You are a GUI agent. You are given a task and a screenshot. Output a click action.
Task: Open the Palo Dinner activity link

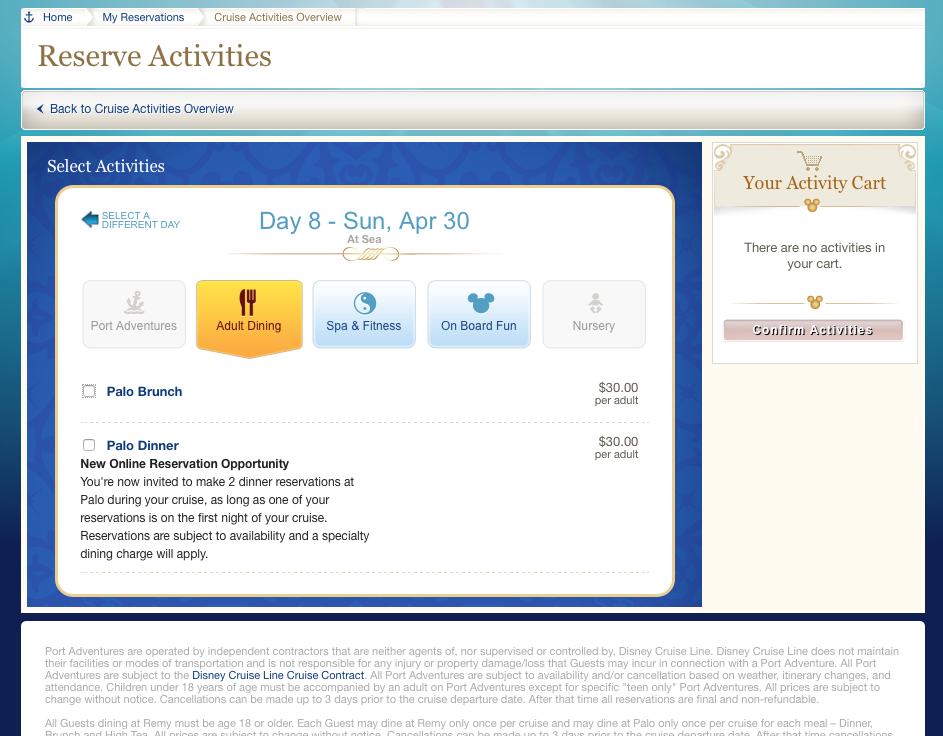tap(143, 446)
